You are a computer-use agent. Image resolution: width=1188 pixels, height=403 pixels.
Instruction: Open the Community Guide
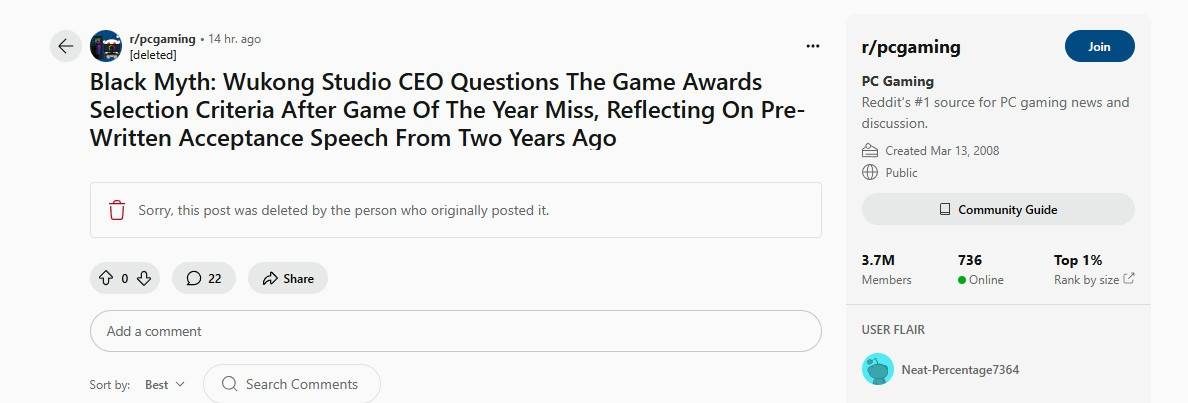[998, 209]
